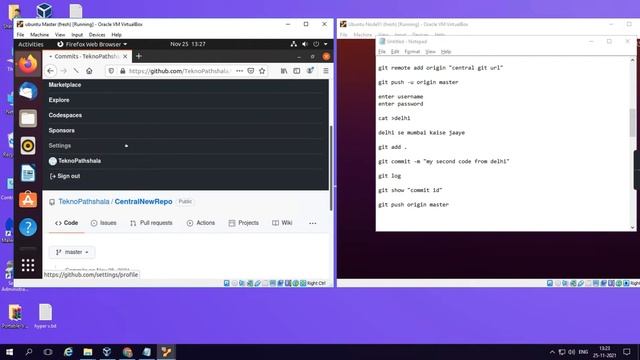
Task: Open the TeknoPathshala owner link
Action: (84, 202)
